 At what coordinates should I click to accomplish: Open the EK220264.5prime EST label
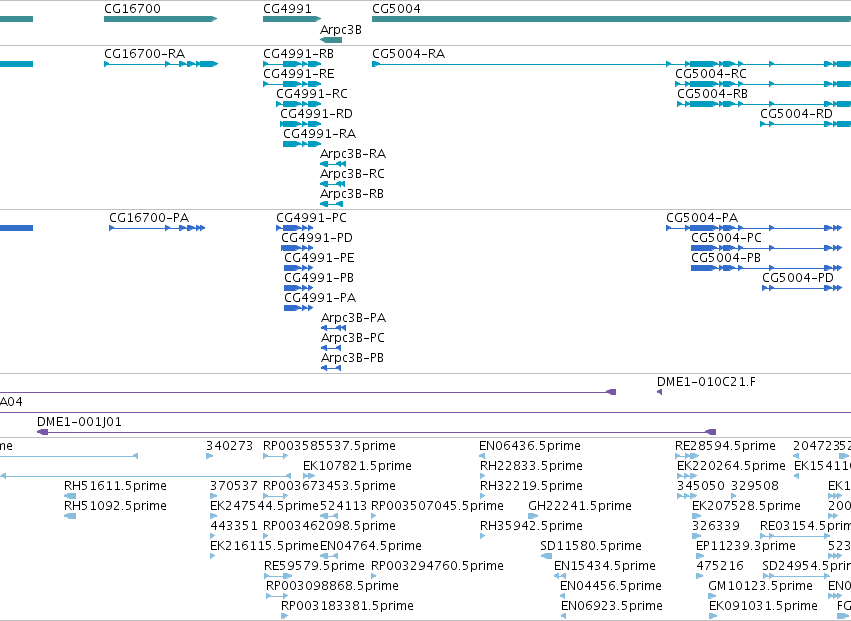click(732, 466)
